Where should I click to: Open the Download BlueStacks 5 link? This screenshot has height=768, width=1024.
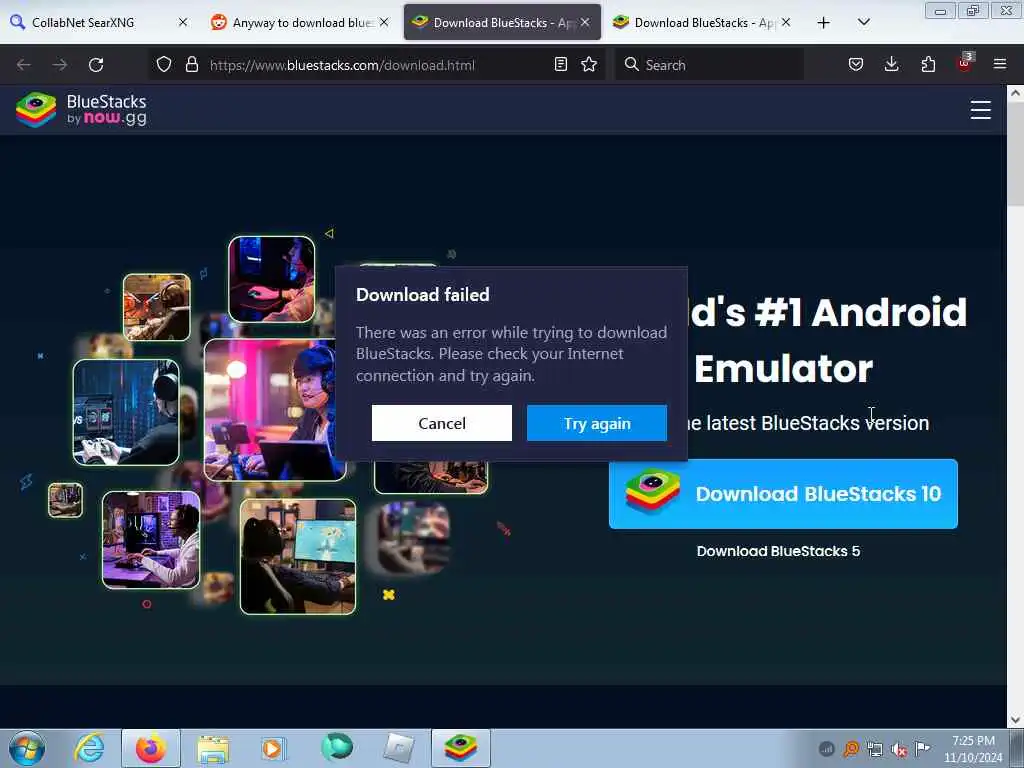point(778,551)
